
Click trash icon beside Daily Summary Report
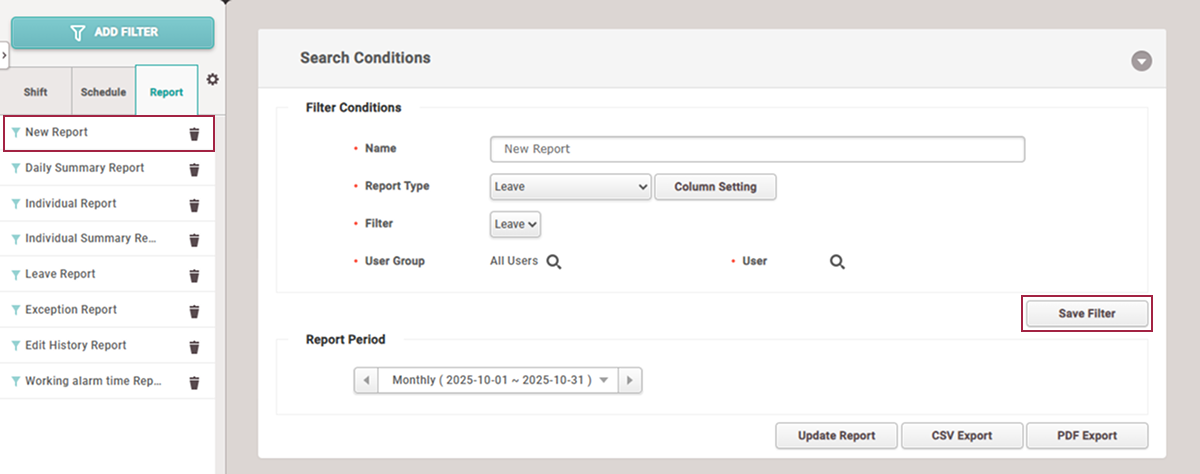[194, 169]
